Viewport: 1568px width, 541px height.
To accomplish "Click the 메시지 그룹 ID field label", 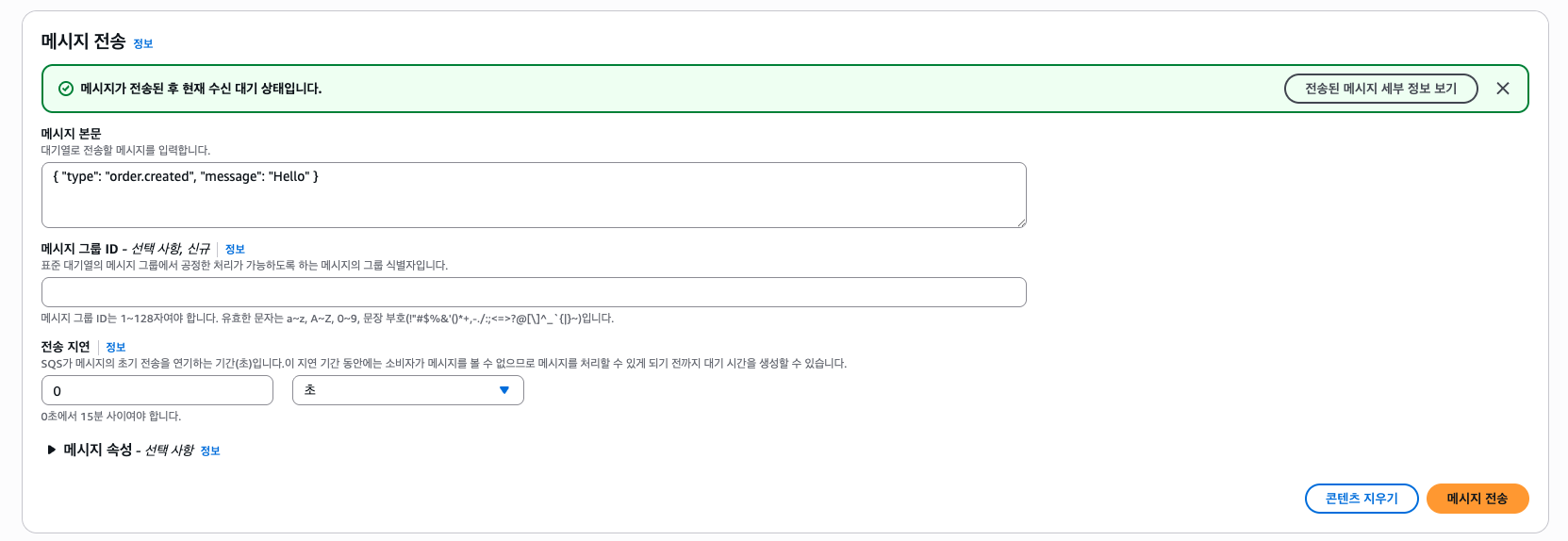I will click(x=125, y=249).
